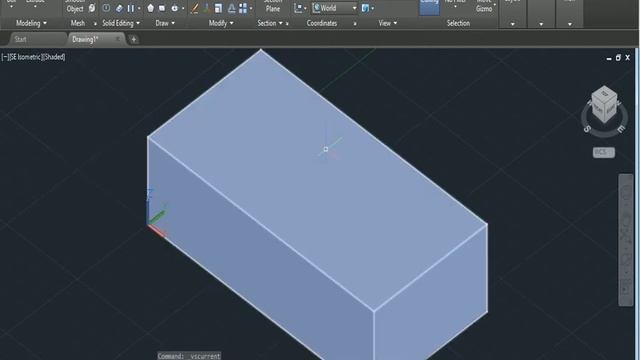
Task: Open dropdown beside the vertical bars icon
Action: 139,8
